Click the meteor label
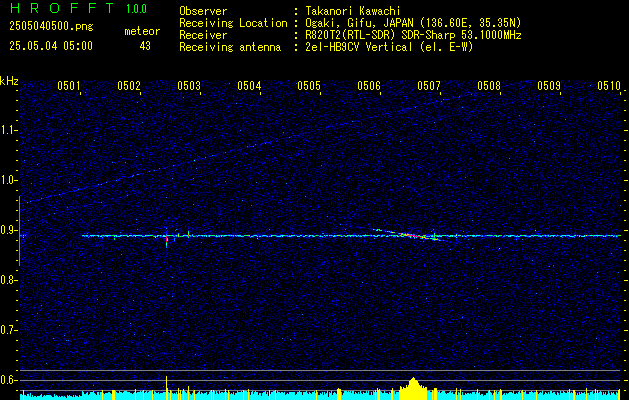 (x=142, y=31)
